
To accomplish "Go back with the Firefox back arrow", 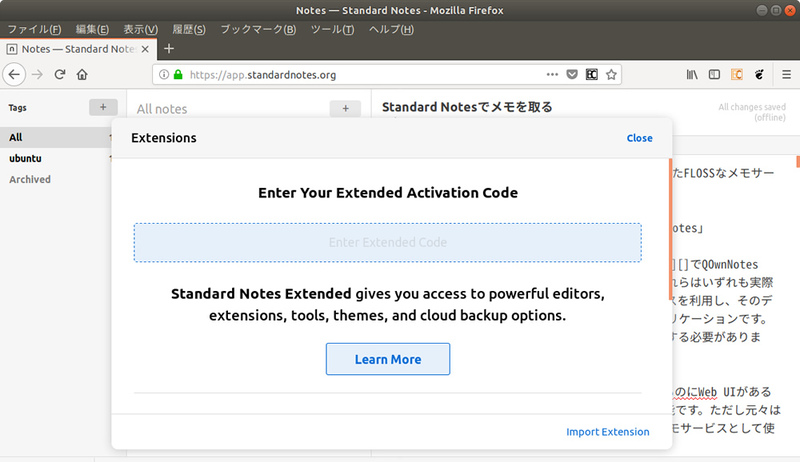I will 14,74.
